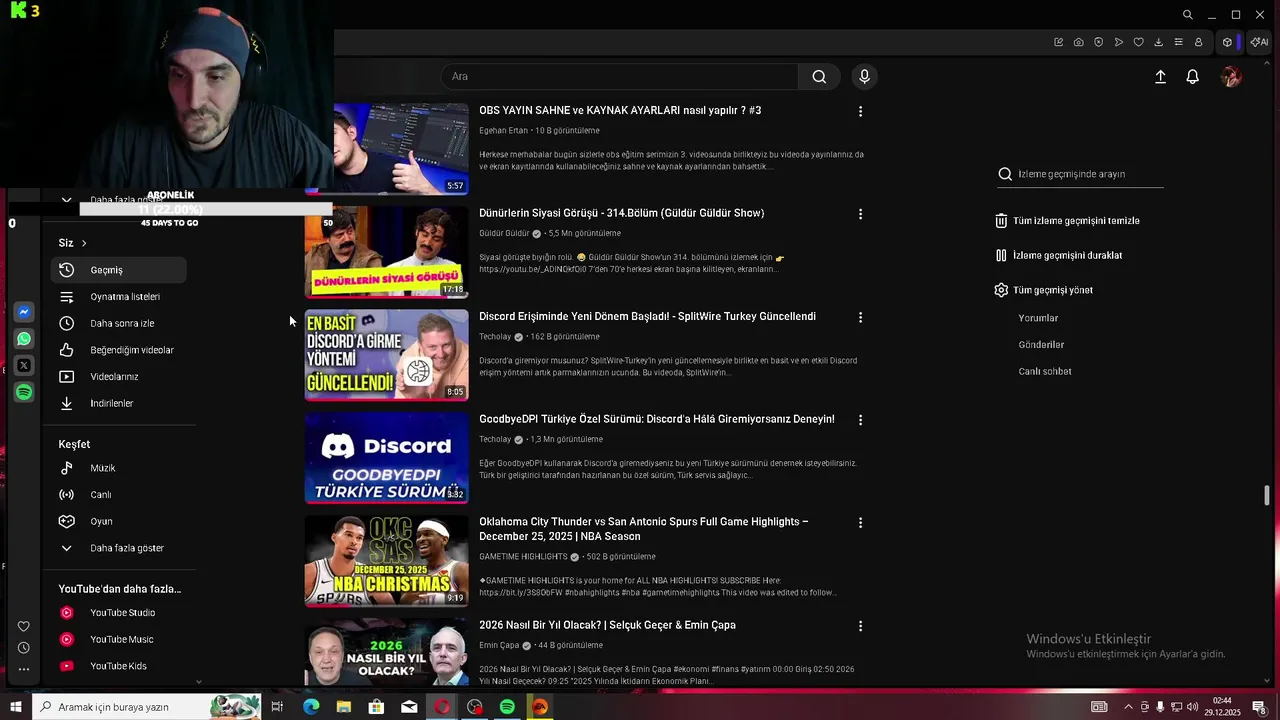Open Videolarınız in sidebar
Screen dimensions: 1280x720
(118, 377)
